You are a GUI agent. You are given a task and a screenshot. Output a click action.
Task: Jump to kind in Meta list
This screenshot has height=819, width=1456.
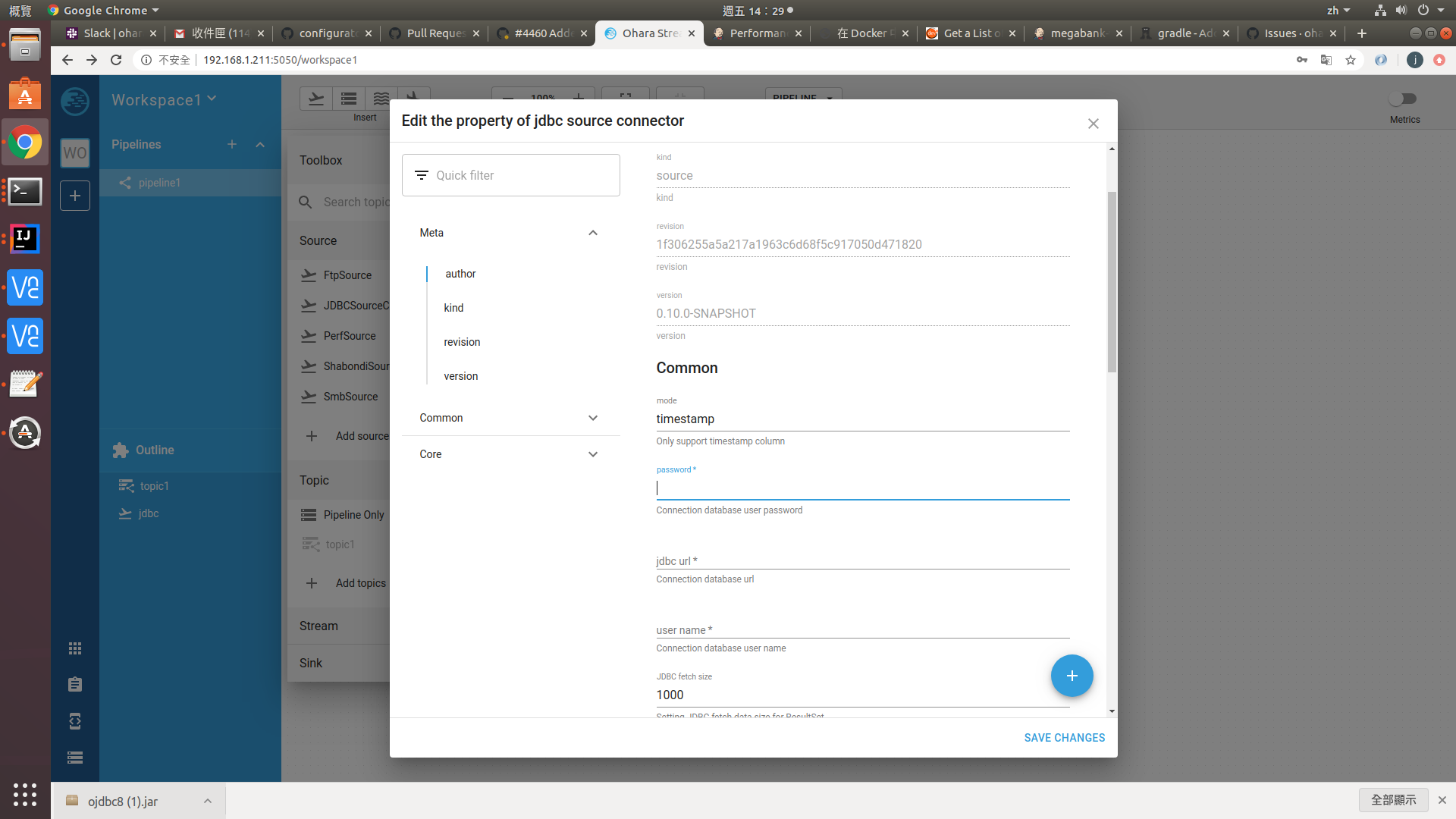[x=453, y=308]
